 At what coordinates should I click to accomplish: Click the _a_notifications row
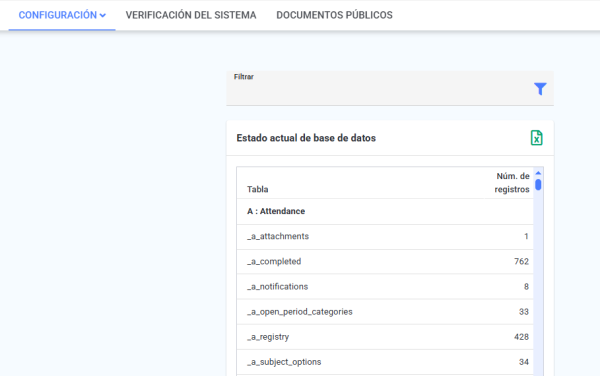click(x=385, y=286)
